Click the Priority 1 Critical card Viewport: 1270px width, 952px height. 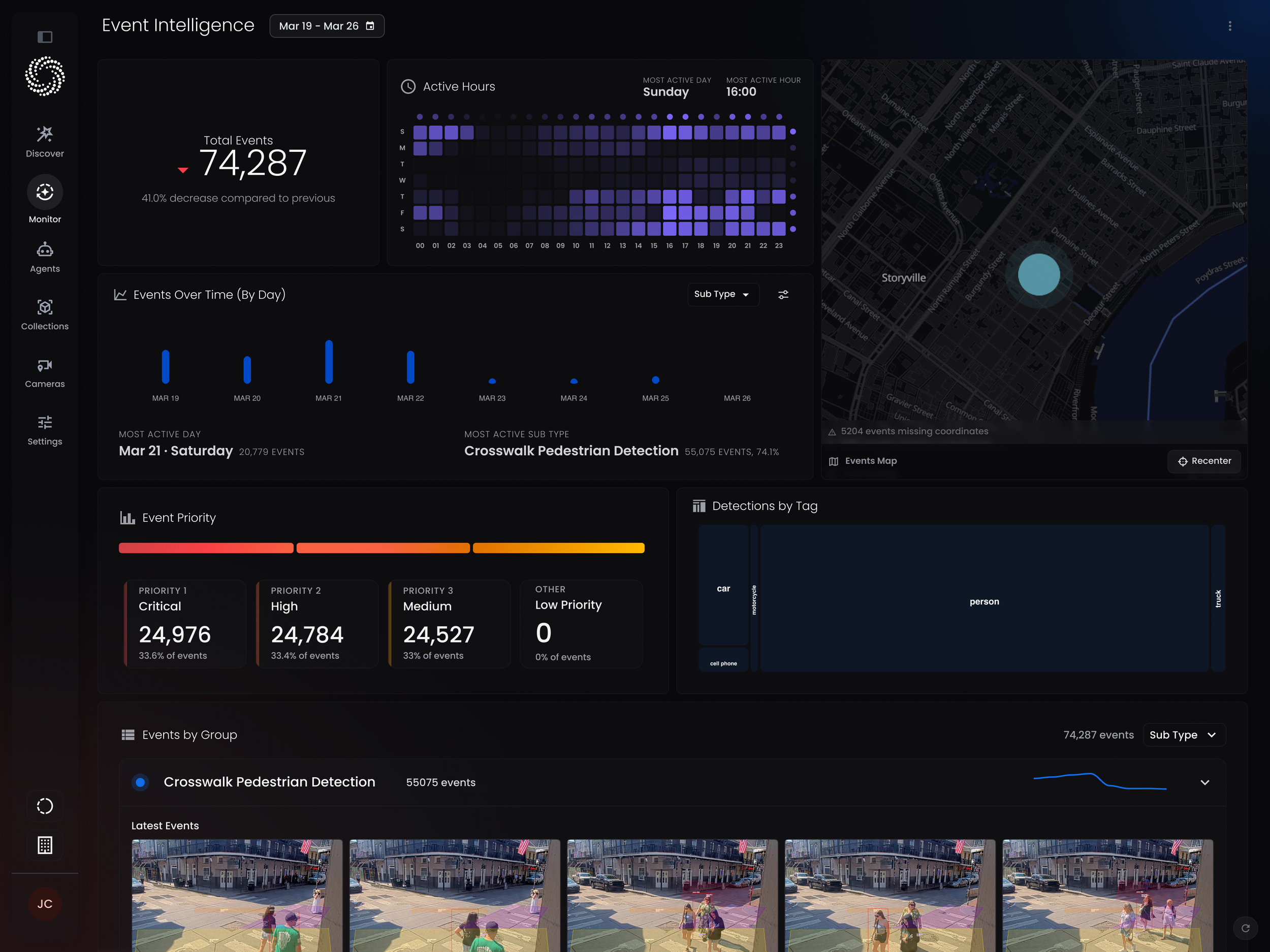[185, 623]
